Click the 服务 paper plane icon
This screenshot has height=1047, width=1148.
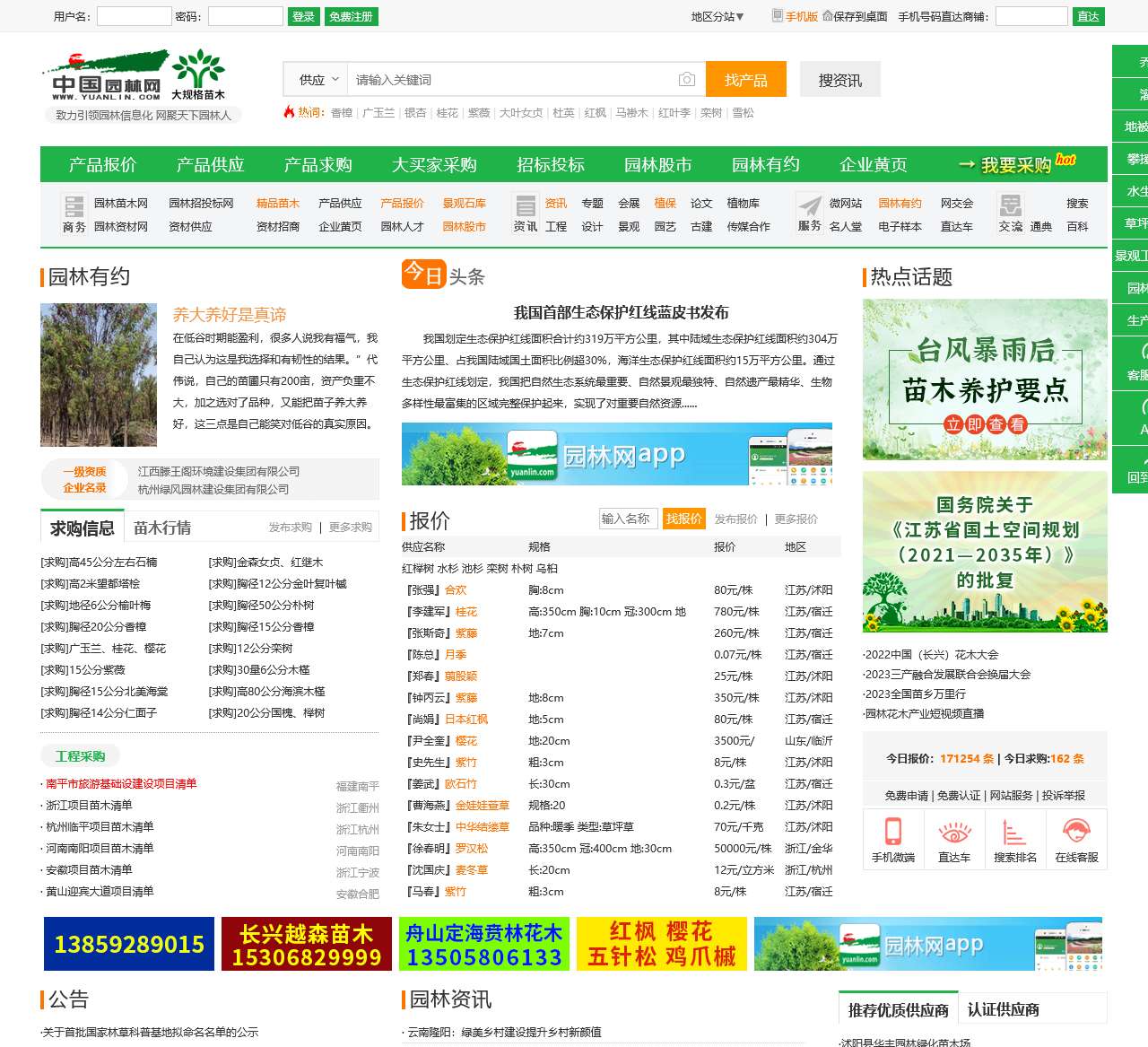(810, 205)
